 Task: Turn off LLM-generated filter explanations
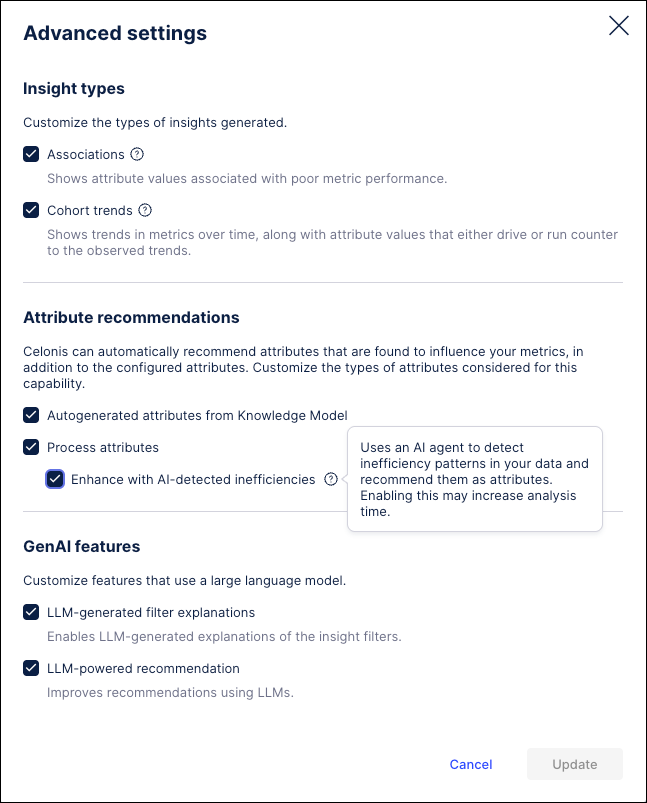(x=31, y=612)
